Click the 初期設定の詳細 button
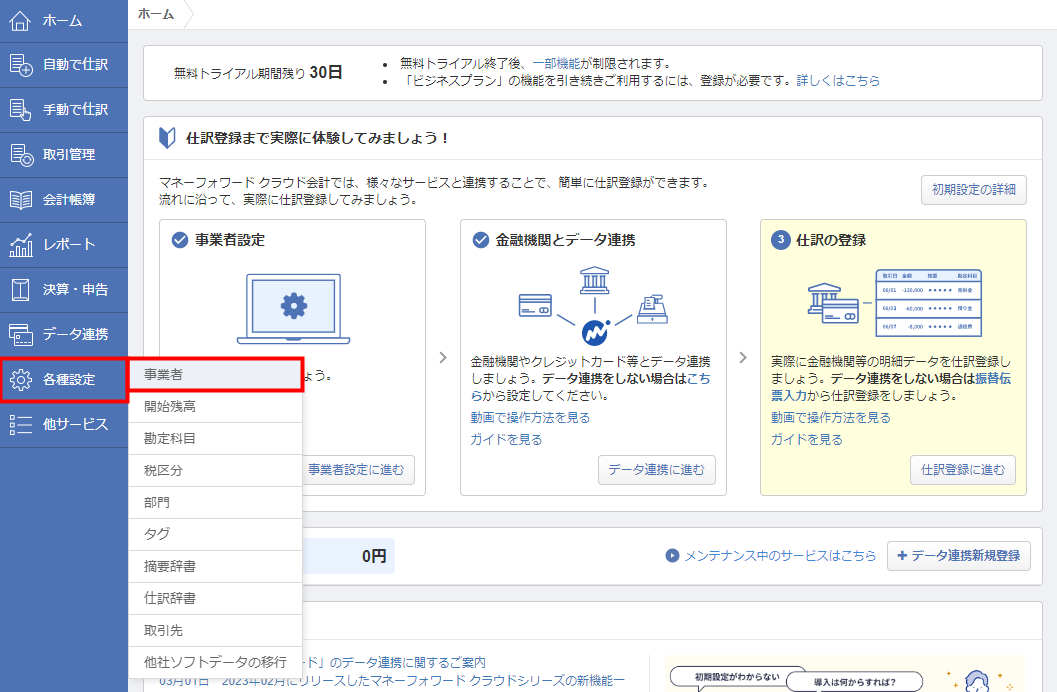 pyautogui.click(x=973, y=190)
